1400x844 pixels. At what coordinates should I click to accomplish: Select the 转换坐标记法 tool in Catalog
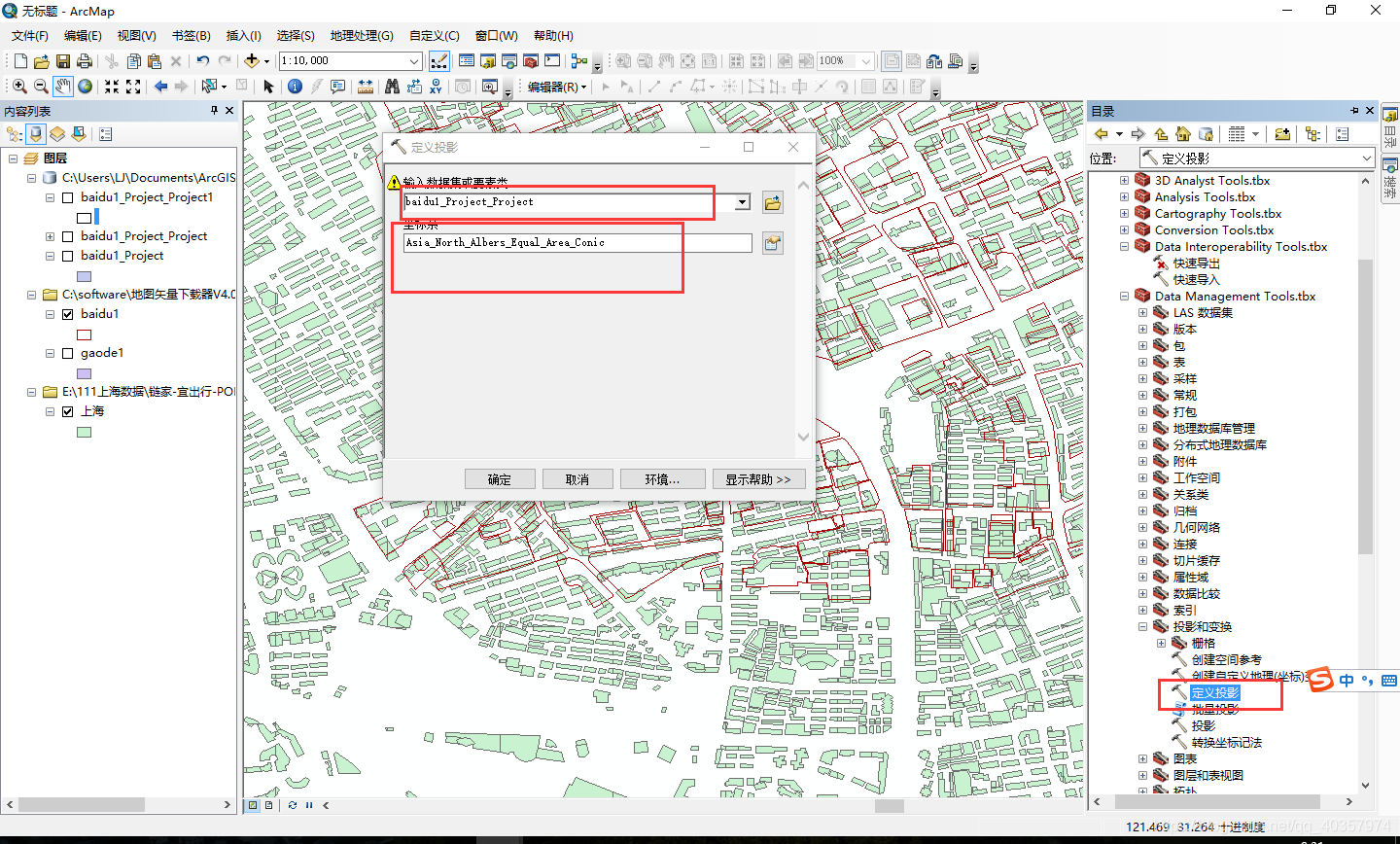[1227, 743]
